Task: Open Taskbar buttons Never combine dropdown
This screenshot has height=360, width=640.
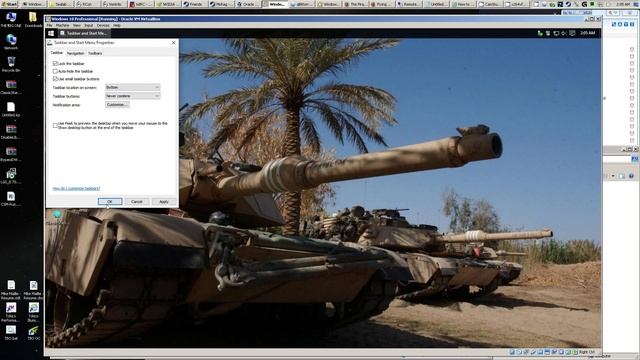Action: tap(133, 96)
